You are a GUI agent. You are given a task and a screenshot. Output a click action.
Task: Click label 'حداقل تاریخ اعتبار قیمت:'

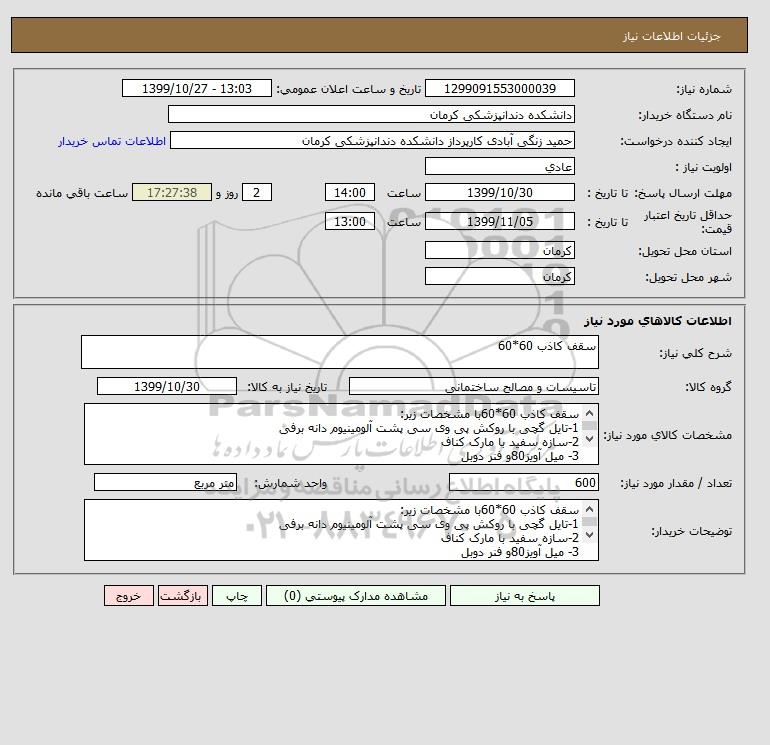(688, 222)
